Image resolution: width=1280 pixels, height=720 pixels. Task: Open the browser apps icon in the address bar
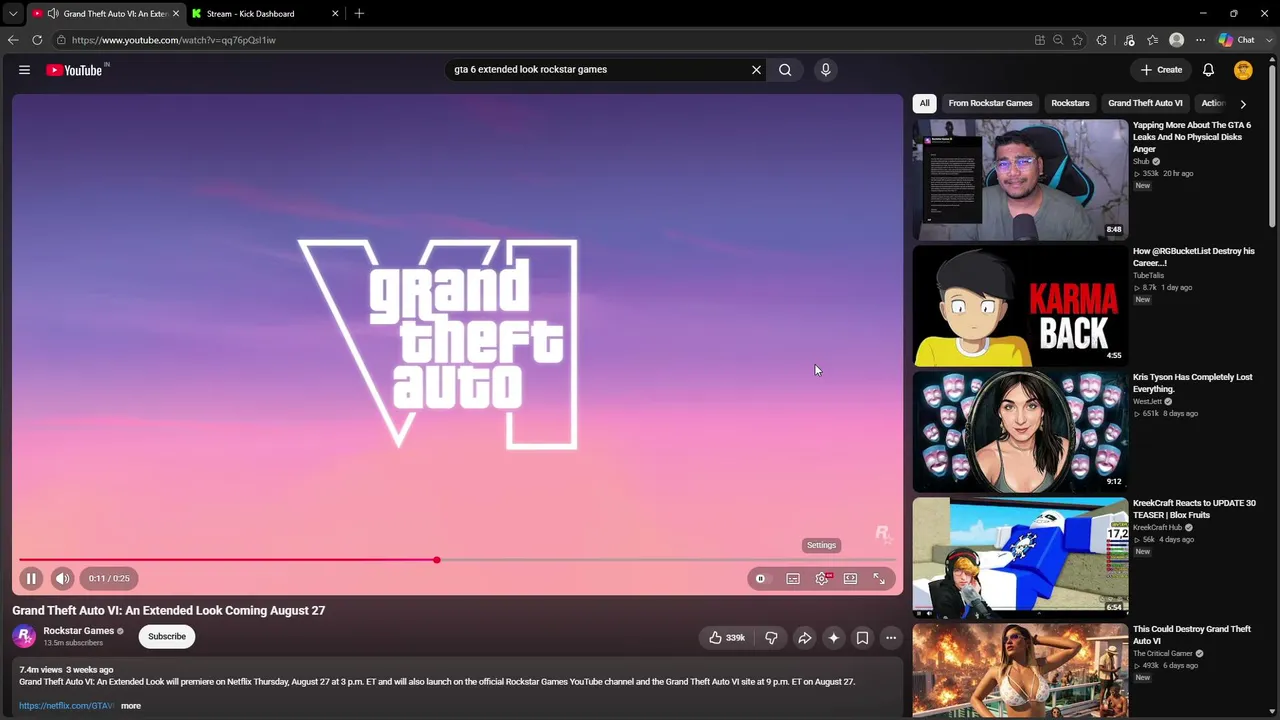click(1040, 40)
